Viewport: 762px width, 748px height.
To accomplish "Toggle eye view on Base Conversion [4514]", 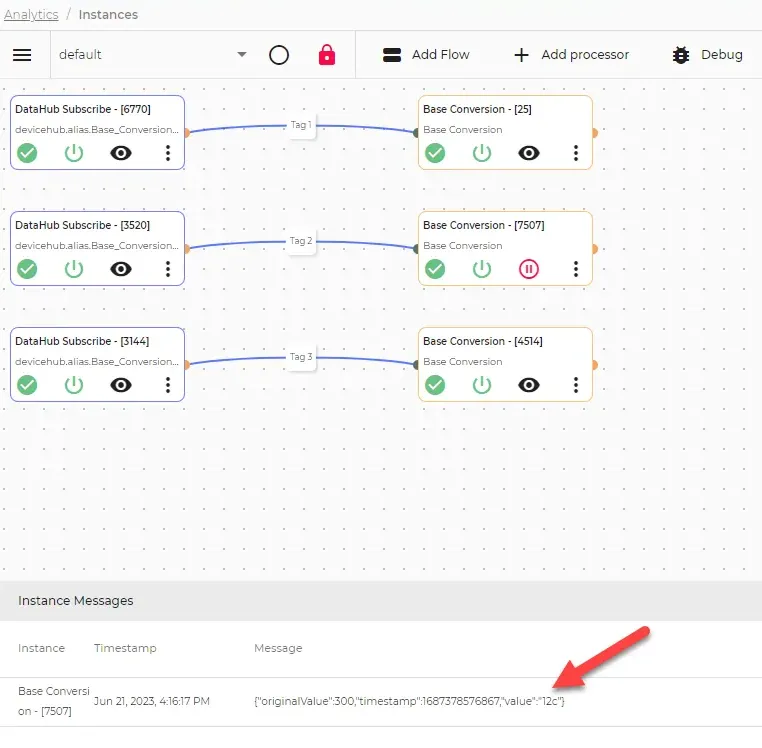I will pos(529,385).
